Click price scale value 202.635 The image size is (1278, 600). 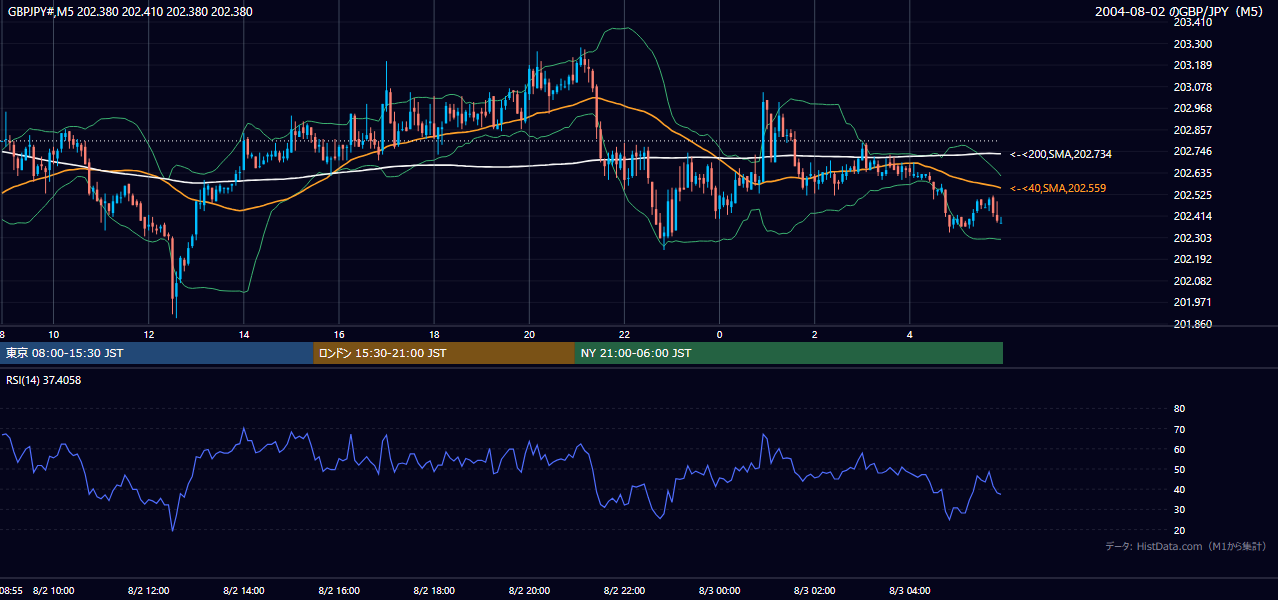1192,173
